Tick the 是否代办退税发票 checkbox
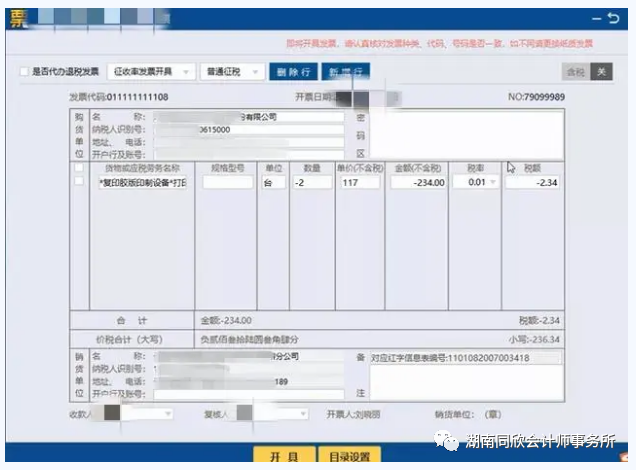Viewport: 636px width, 470px height. coord(24,72)
